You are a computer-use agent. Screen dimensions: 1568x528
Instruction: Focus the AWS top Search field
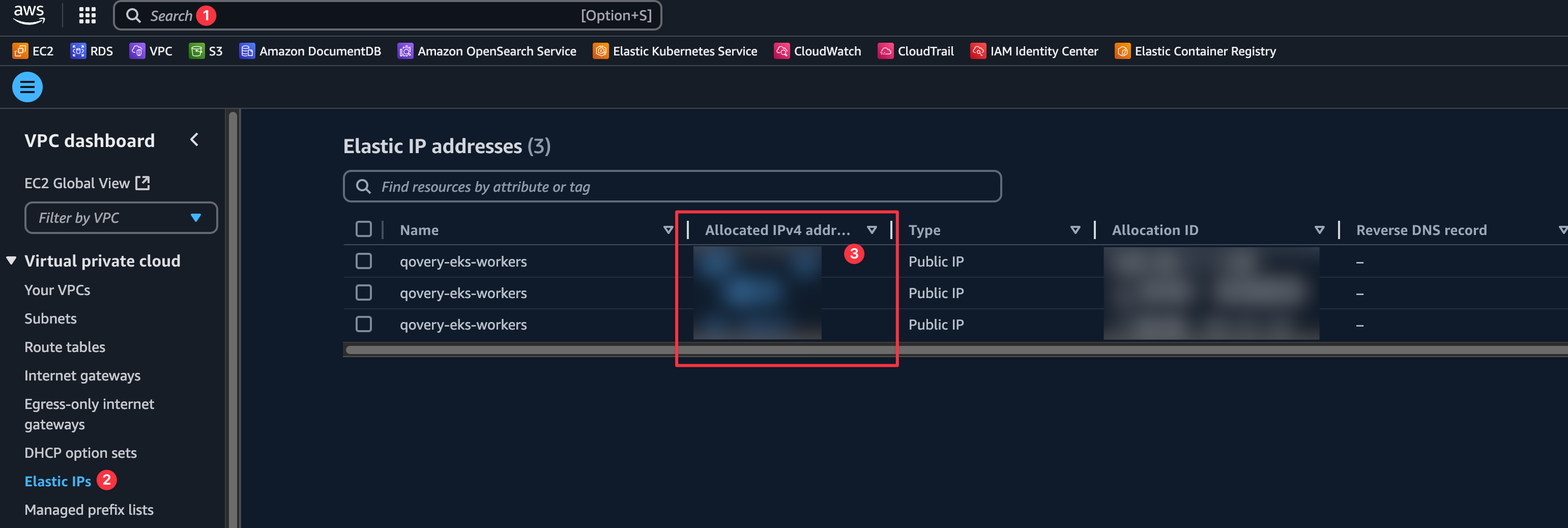(x=387, y=16)
